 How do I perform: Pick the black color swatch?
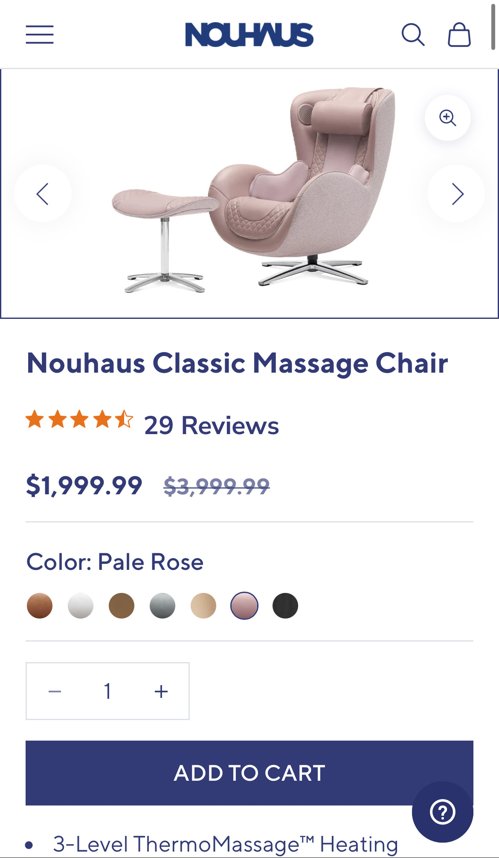point(285,606)
